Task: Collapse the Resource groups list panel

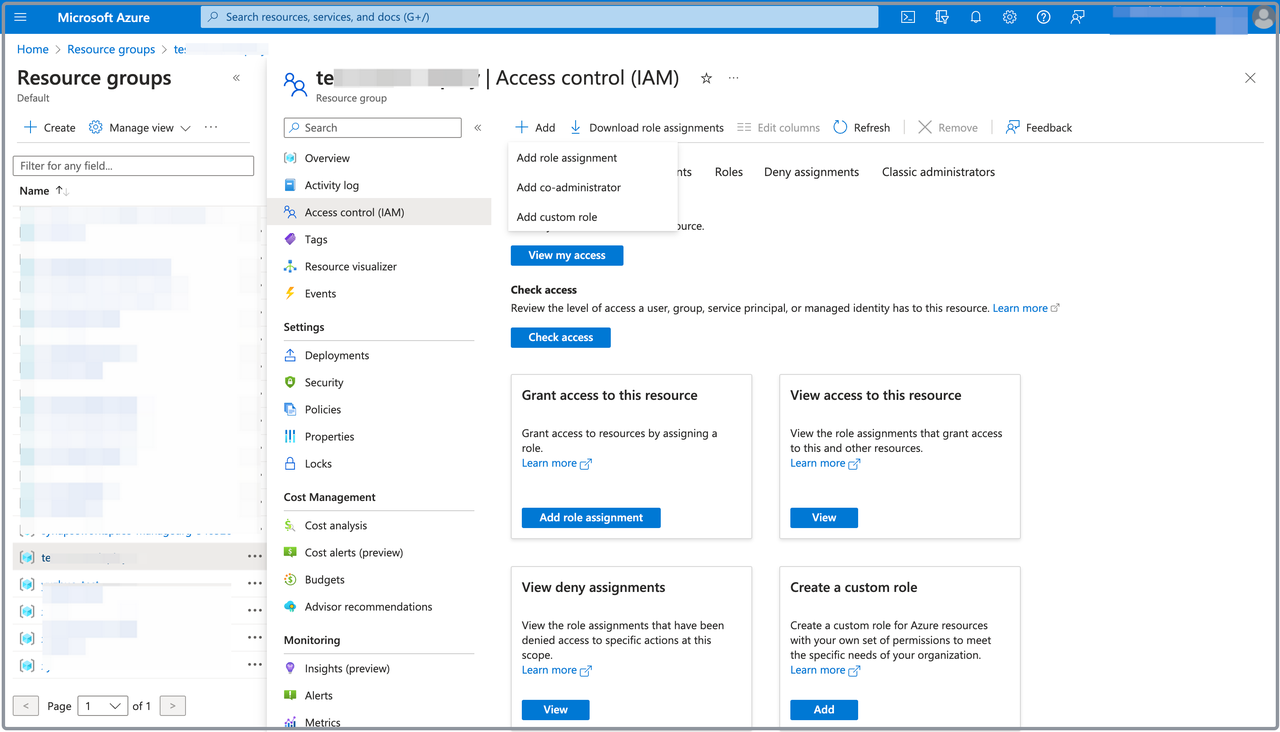Action: [237, 78]
